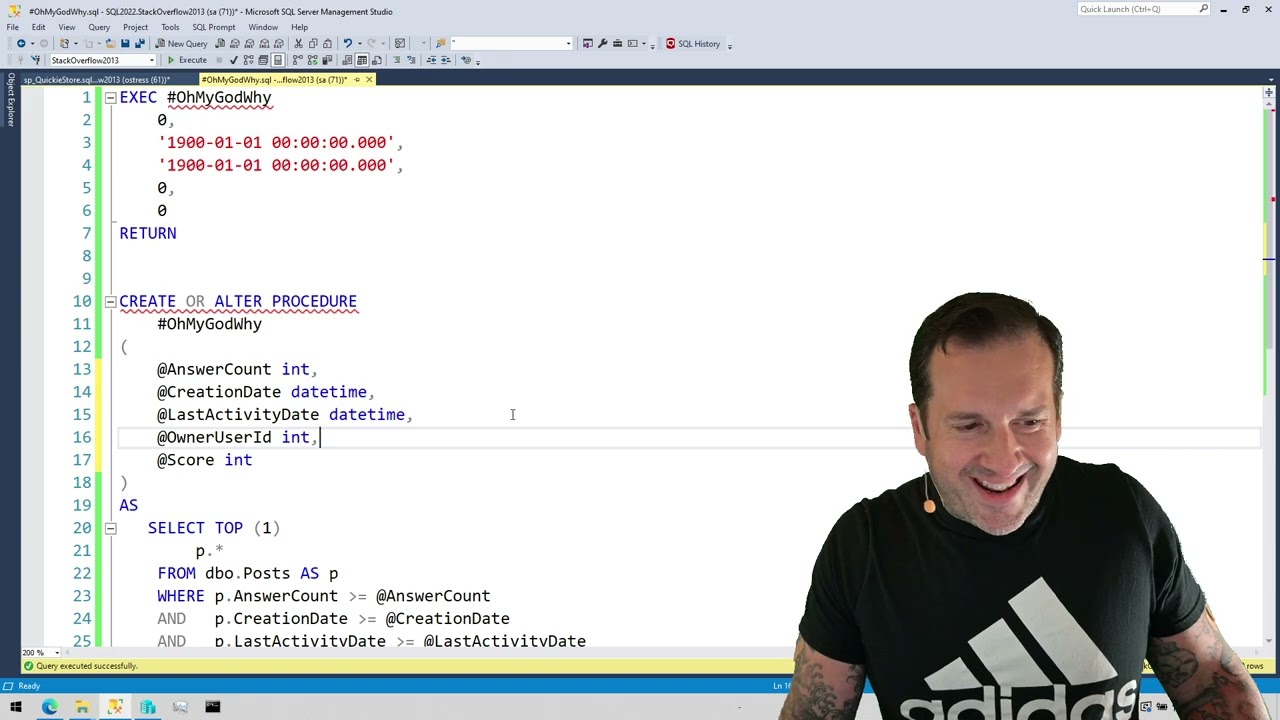Image resolution: width=1280 pixels, height=720 pixels.
Task: Click the Windows Start button
Action: [x=16, y=707]
